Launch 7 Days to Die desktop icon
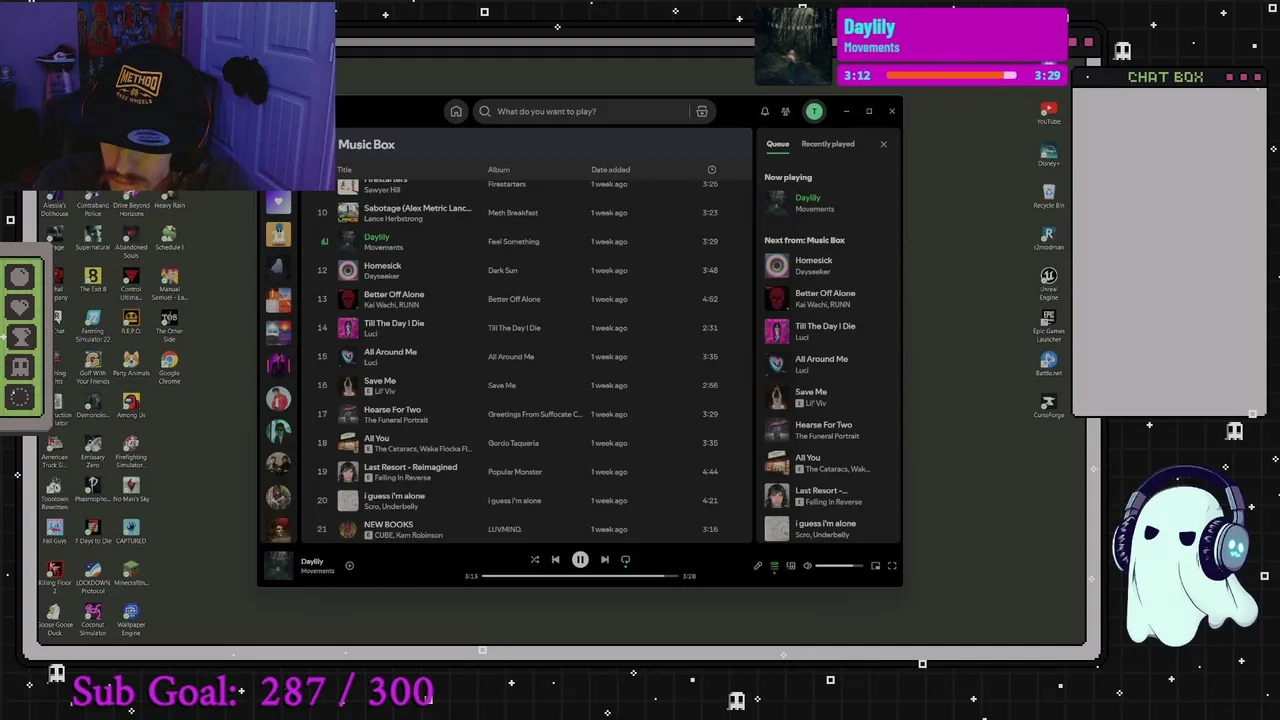The image size is (1280, 720). tap(93, 531)
